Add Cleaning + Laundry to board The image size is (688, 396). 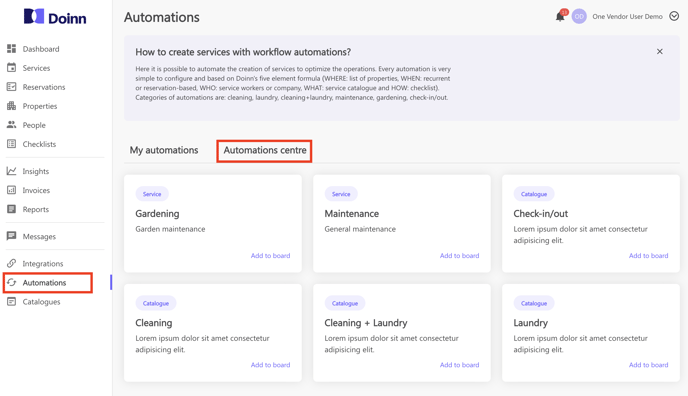pyautogui.click(x=459, y=364)
